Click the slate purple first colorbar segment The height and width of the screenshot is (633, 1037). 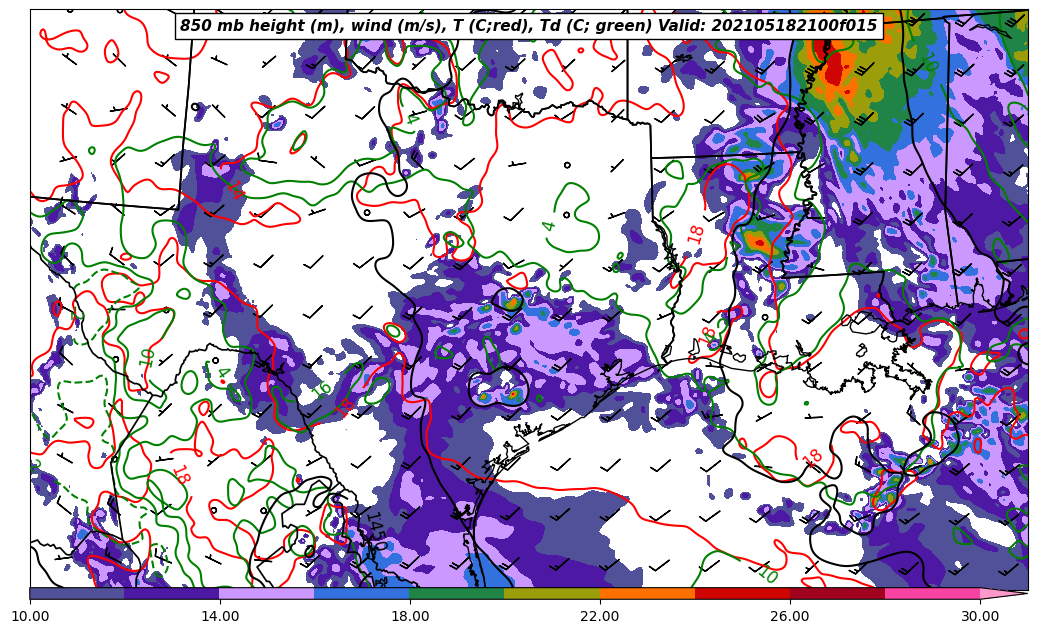[x=77, y=593]
